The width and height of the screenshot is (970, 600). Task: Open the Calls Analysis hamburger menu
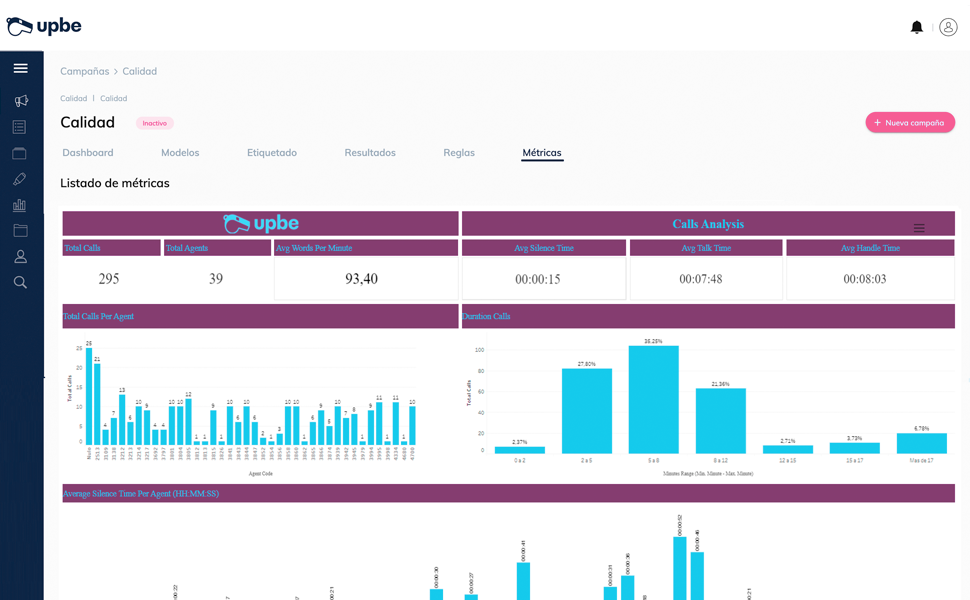[919, 228]
